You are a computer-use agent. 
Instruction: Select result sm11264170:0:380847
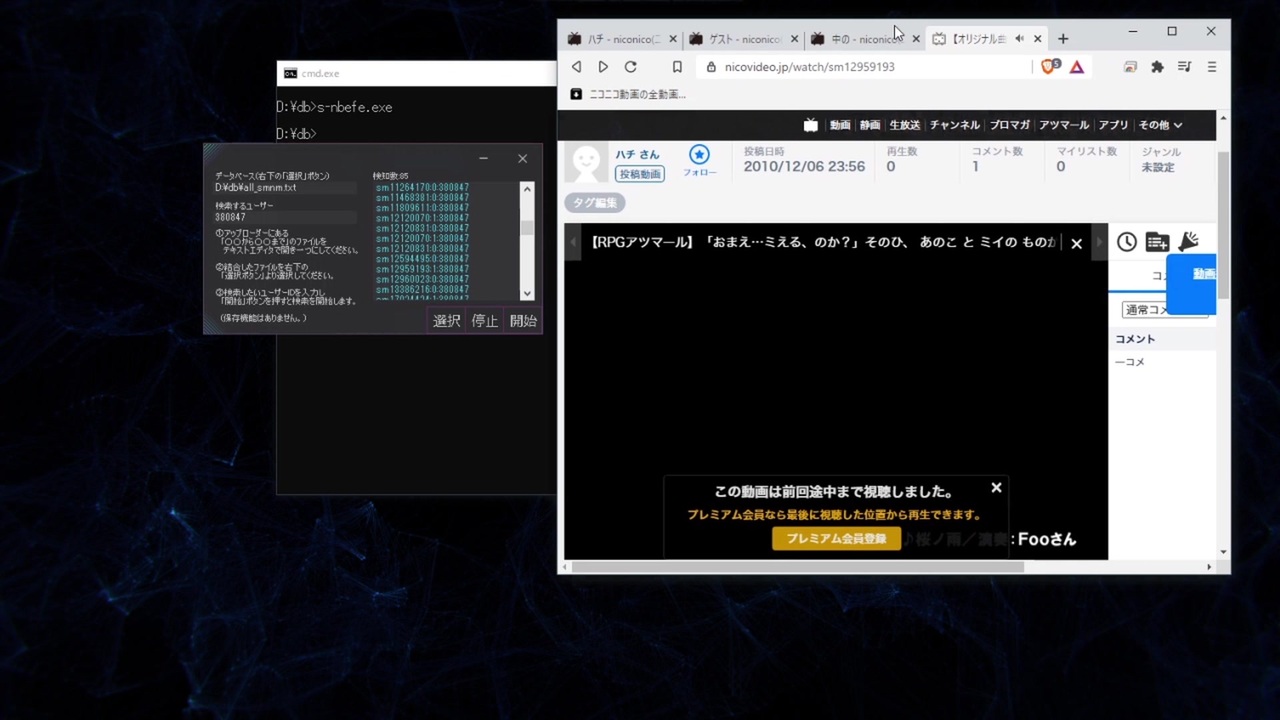[422, 187]
